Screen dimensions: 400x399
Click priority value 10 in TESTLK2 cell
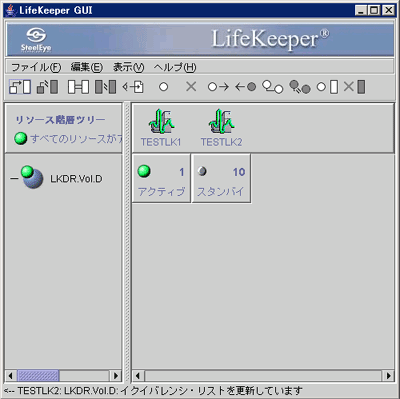click(239, 172)
